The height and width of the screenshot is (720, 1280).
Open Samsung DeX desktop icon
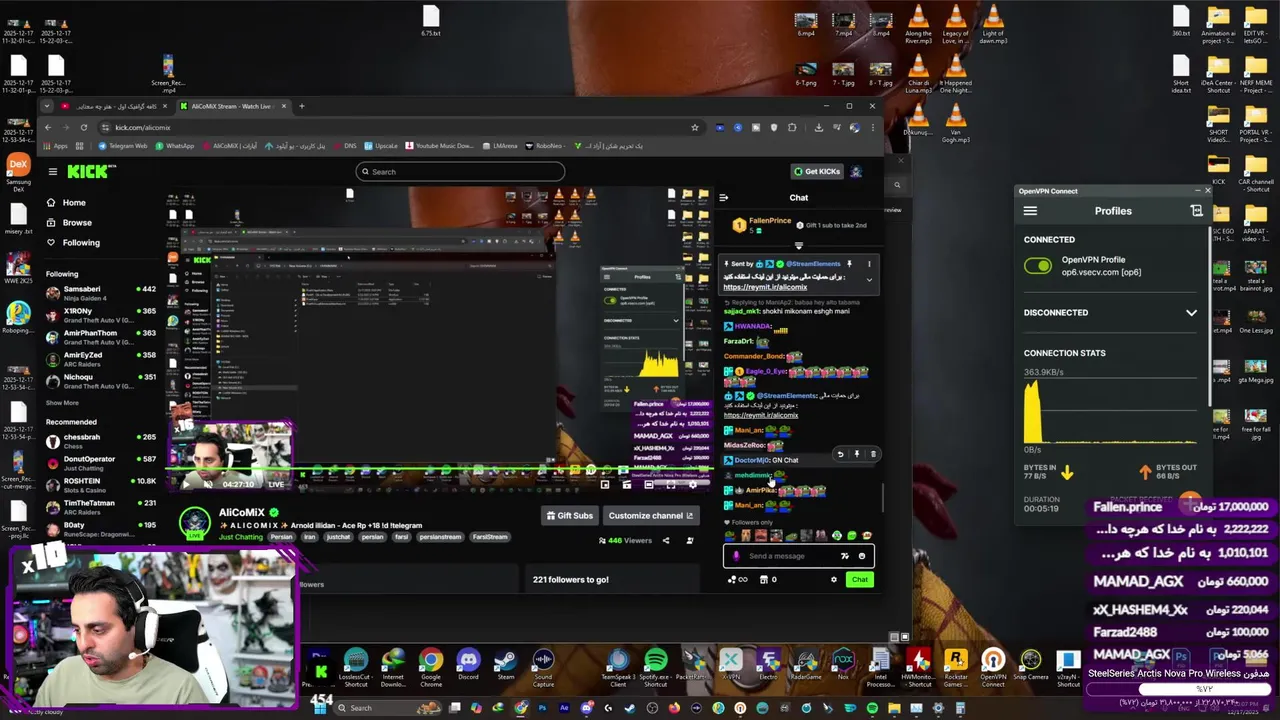point(18,171)
